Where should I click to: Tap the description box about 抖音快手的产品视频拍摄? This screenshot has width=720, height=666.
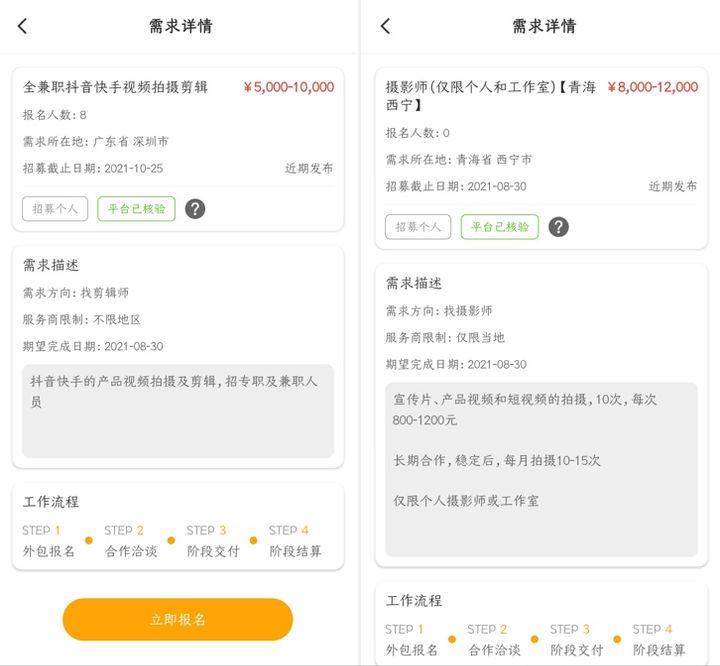[178, 411]
